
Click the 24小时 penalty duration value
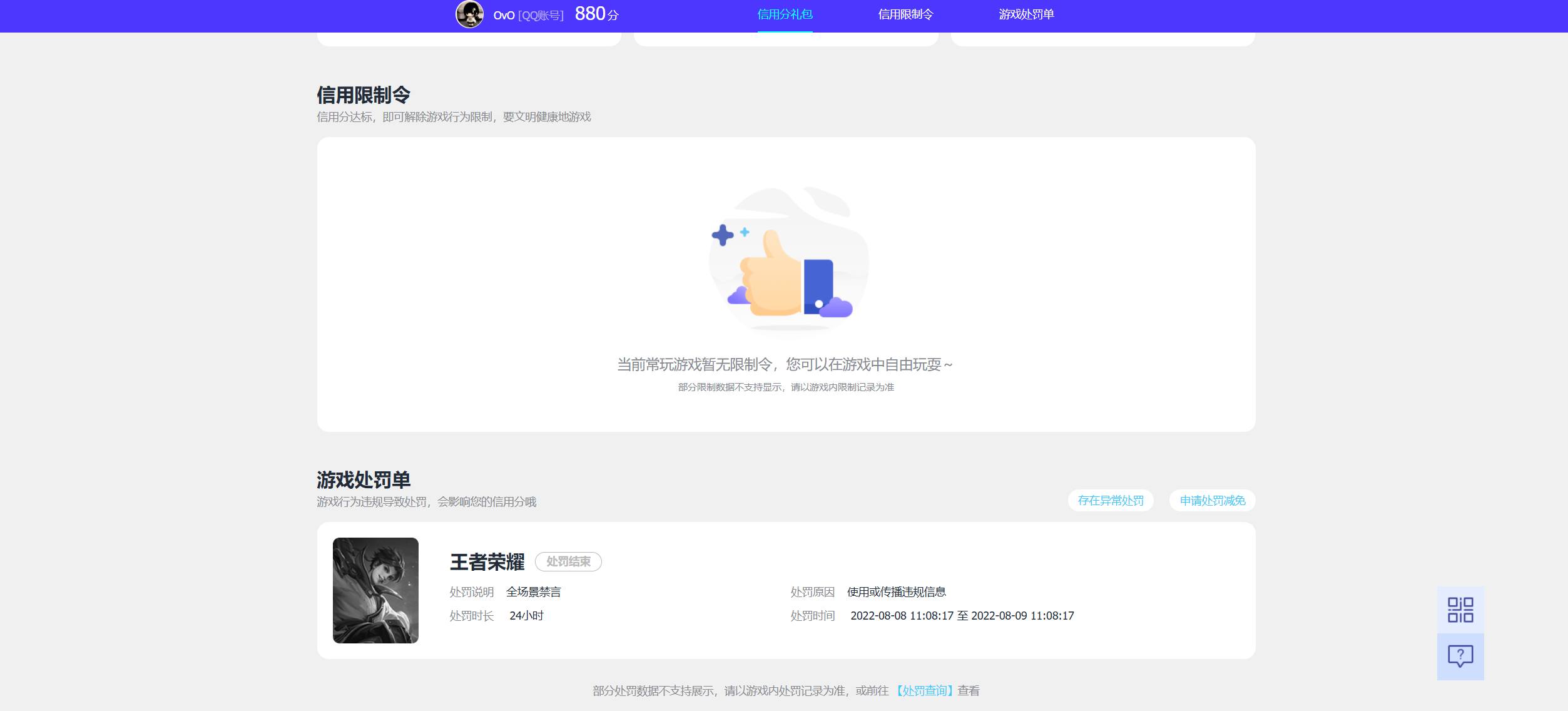tap(526, 616)
